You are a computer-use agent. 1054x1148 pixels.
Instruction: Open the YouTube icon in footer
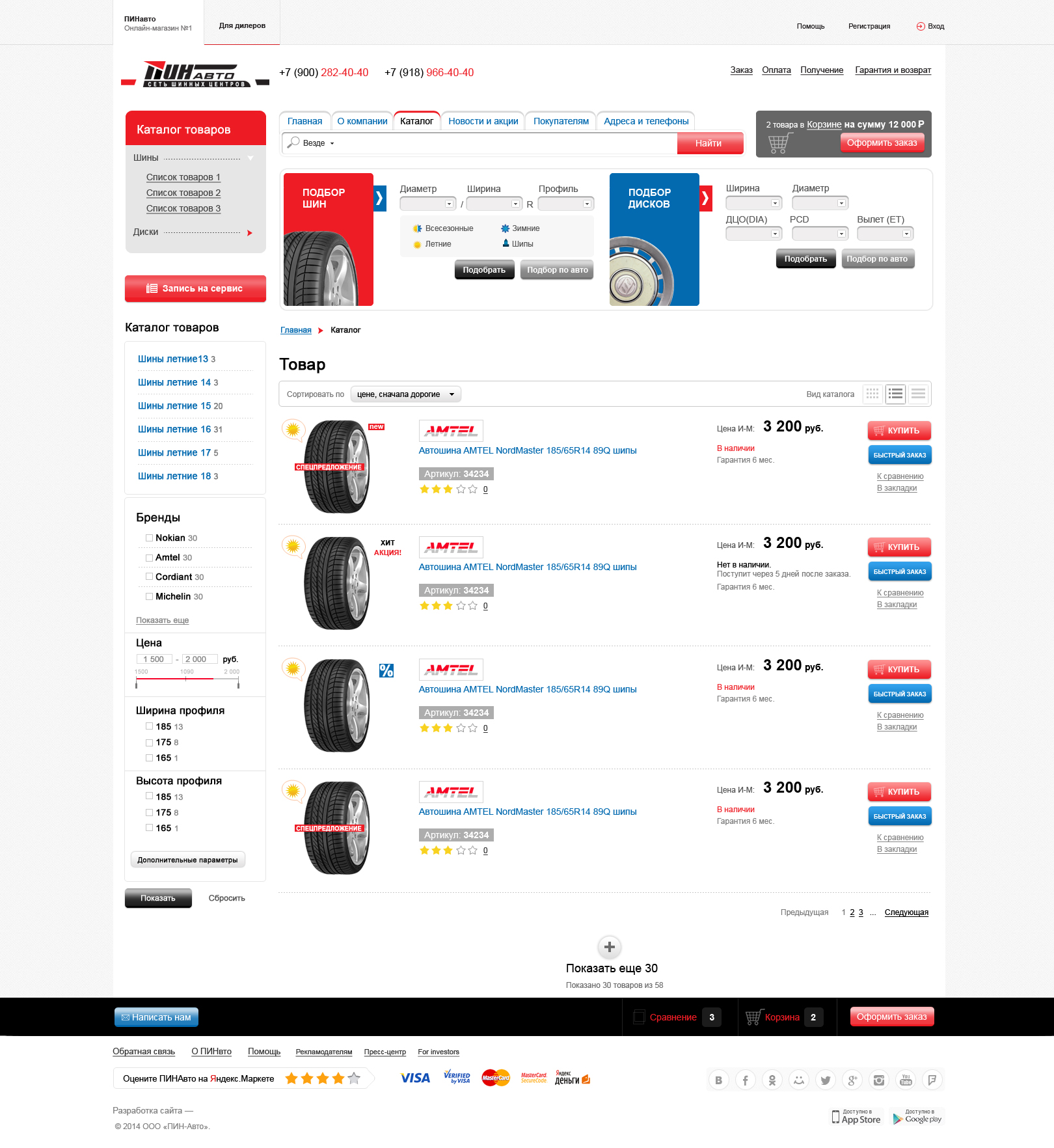pyautogui.click(x=906, y=1080)
